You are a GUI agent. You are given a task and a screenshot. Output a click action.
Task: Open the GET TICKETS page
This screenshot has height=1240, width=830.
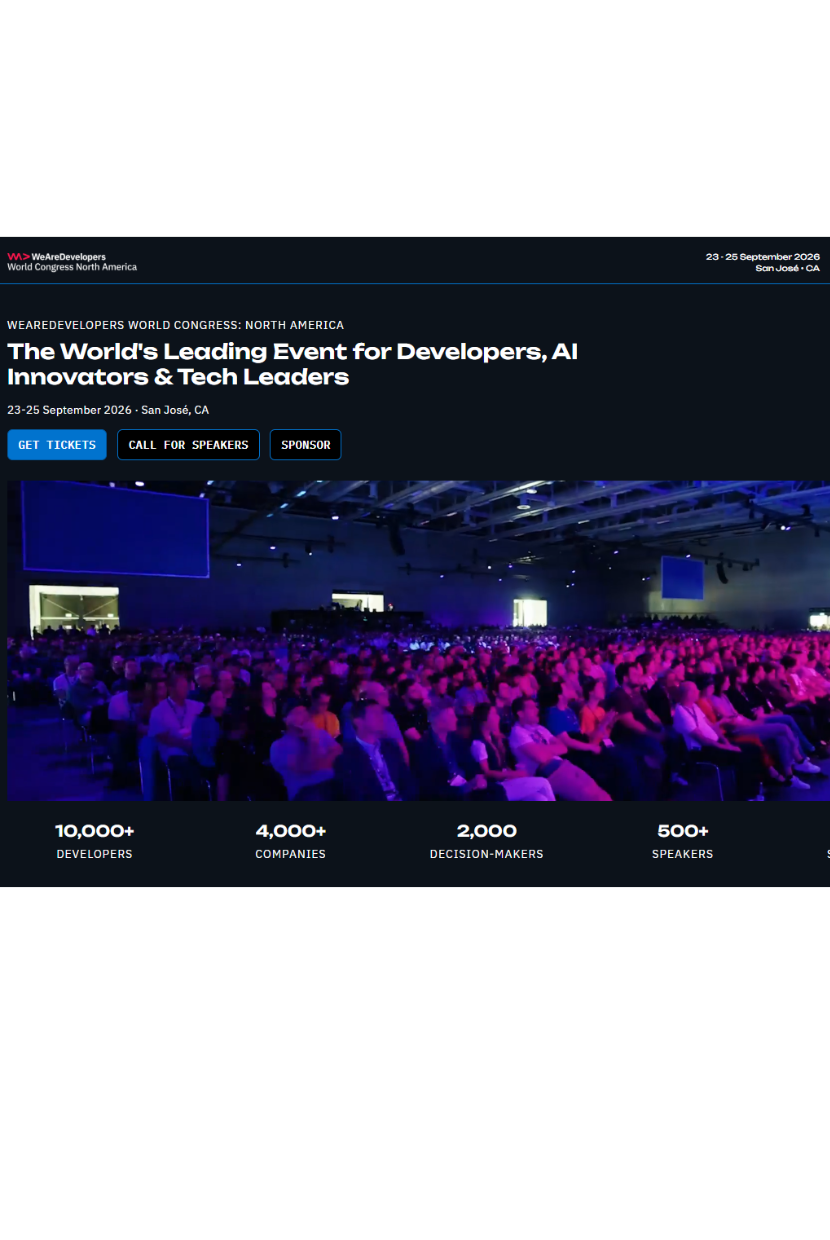(56, 444)
